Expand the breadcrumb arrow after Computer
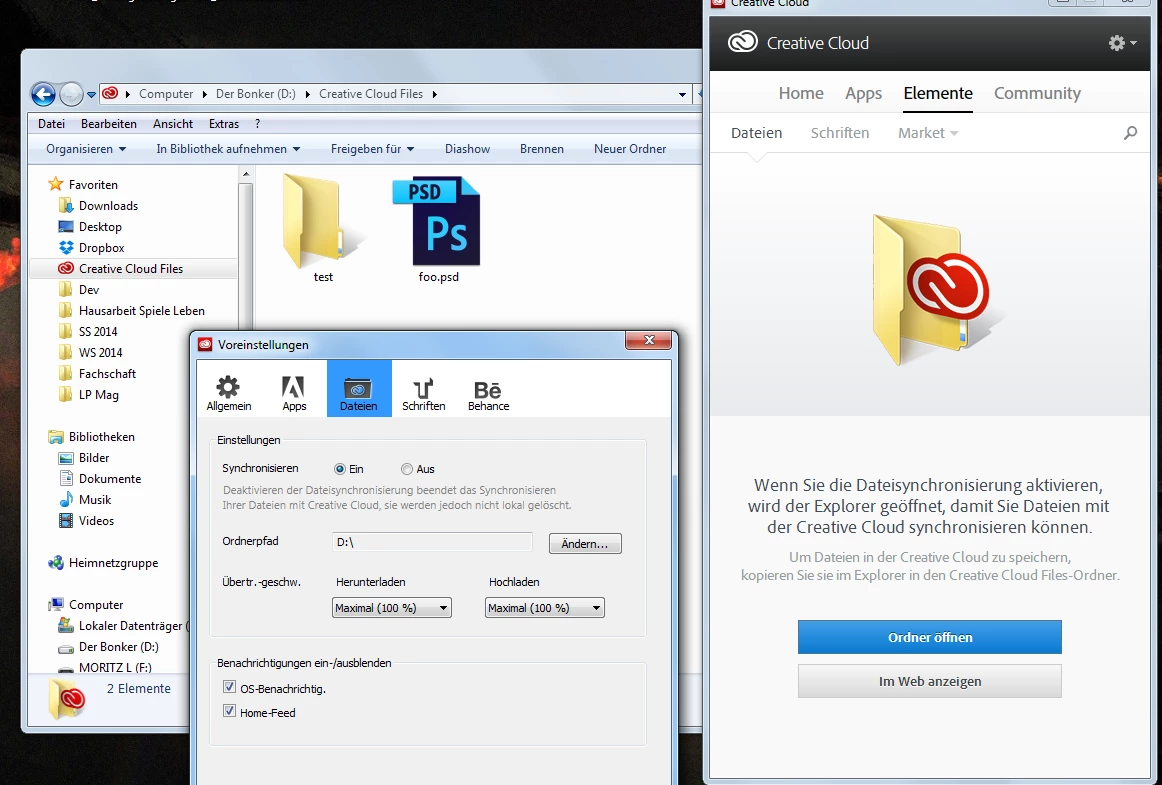This screenshot has height=785, width=1162. click(205, 94)
